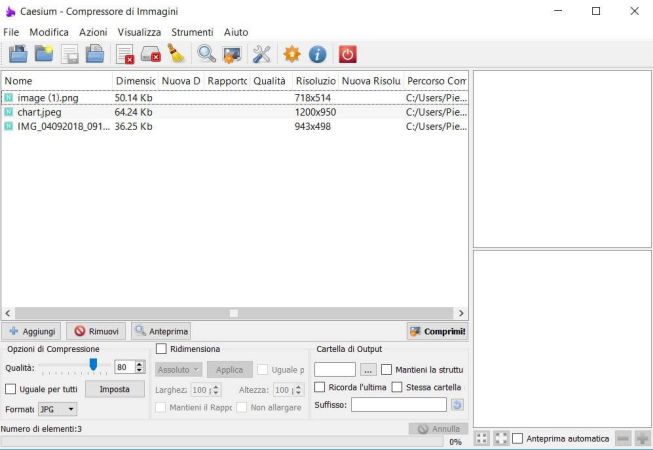Click the file icon beside chart.jpeg
Viewport: 653px width, 450px height.
click(x=9, y=112)
